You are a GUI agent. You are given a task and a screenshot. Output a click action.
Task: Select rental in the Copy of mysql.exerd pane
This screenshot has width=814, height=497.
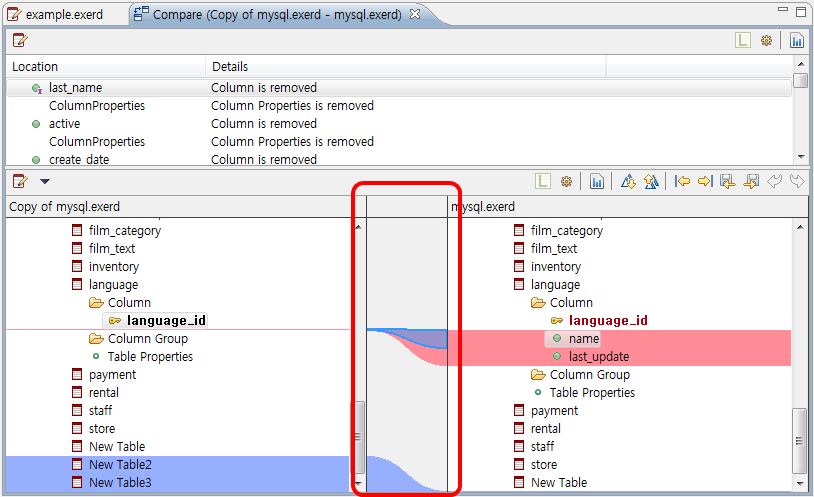104,393
